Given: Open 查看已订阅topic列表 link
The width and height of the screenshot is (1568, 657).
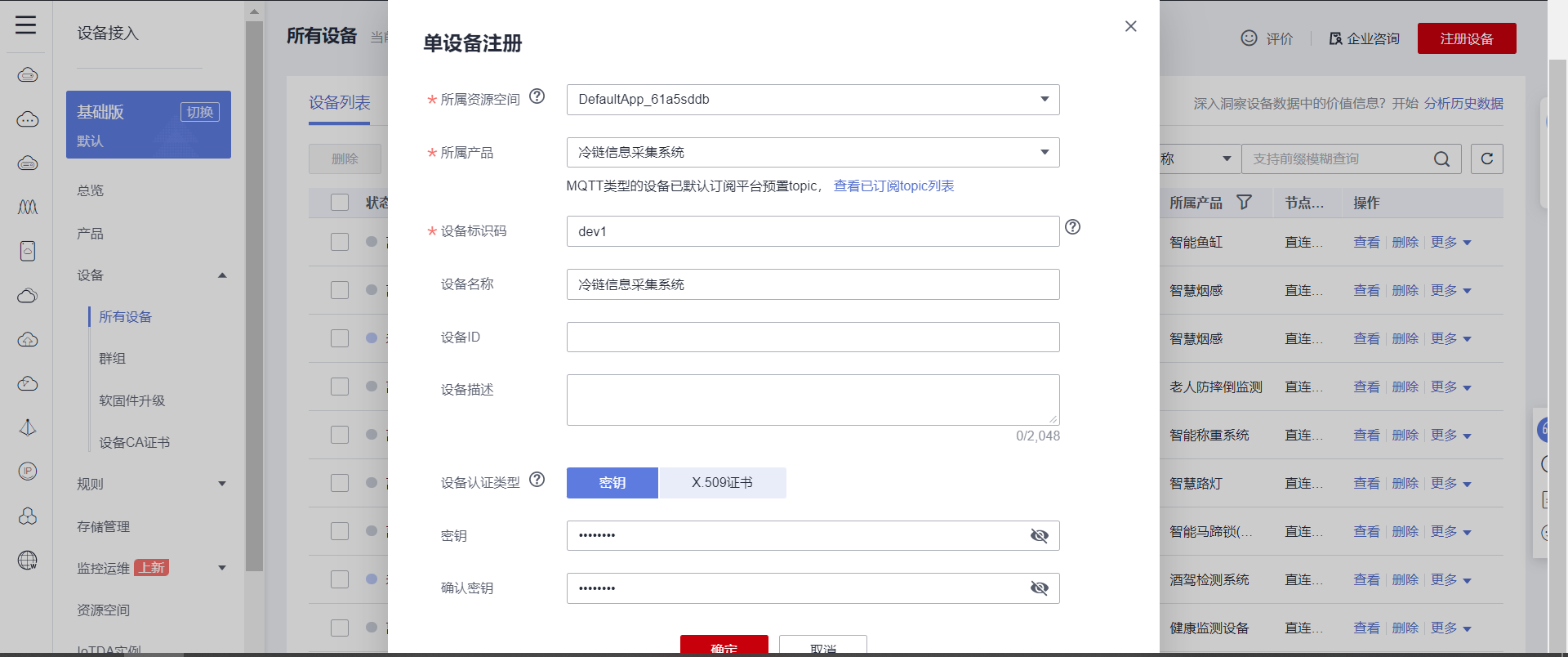Looking at the screenshot, I should pos(893,186).
